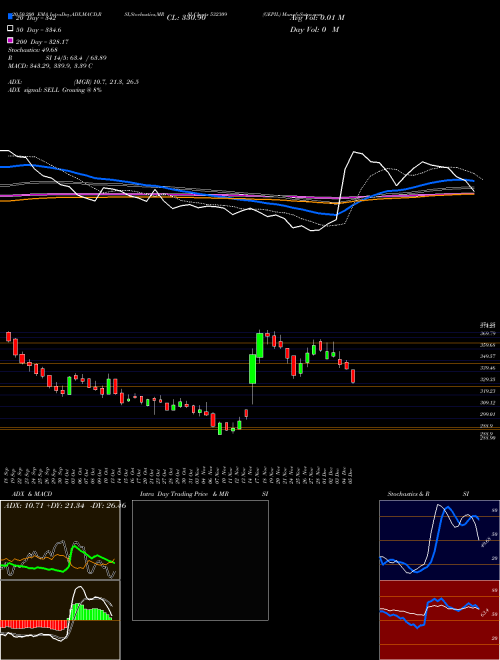The width and height of the screenshot is (500, 660).
Task: Click the 'Stochastics & R' panel heading
Action: 408,494
